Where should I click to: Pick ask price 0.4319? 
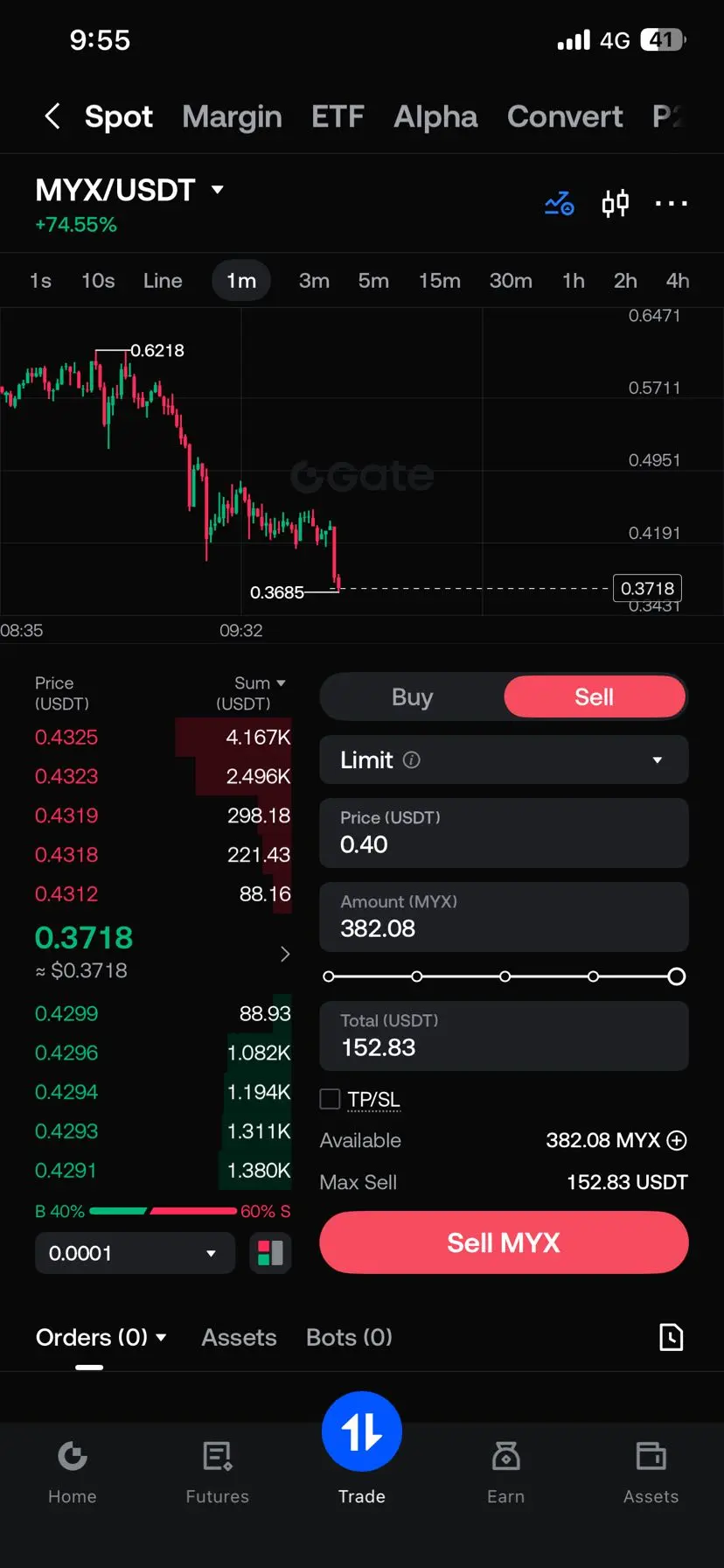(x=66, y=815)
